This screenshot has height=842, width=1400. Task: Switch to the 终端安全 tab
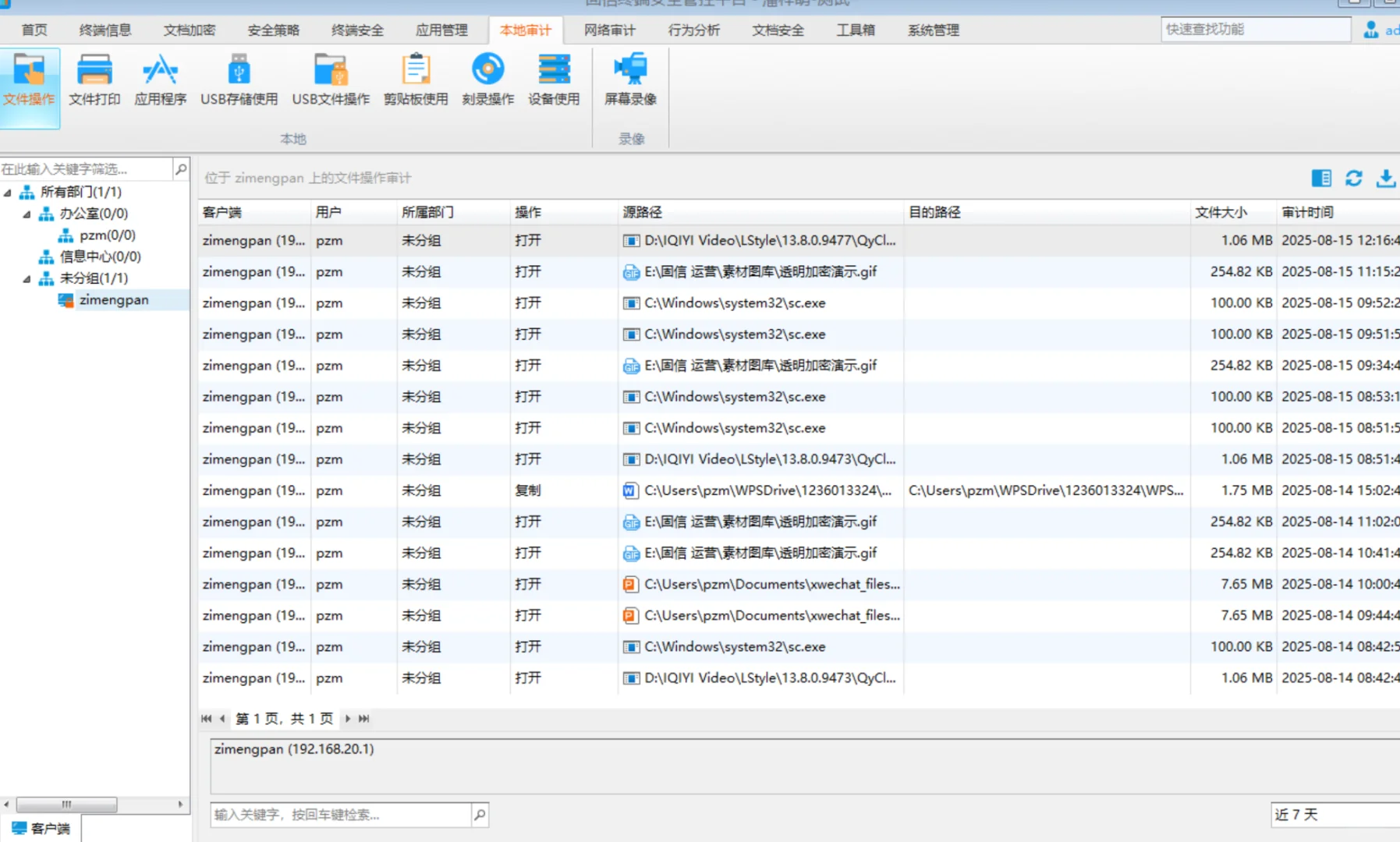click(x=358, y=30)
